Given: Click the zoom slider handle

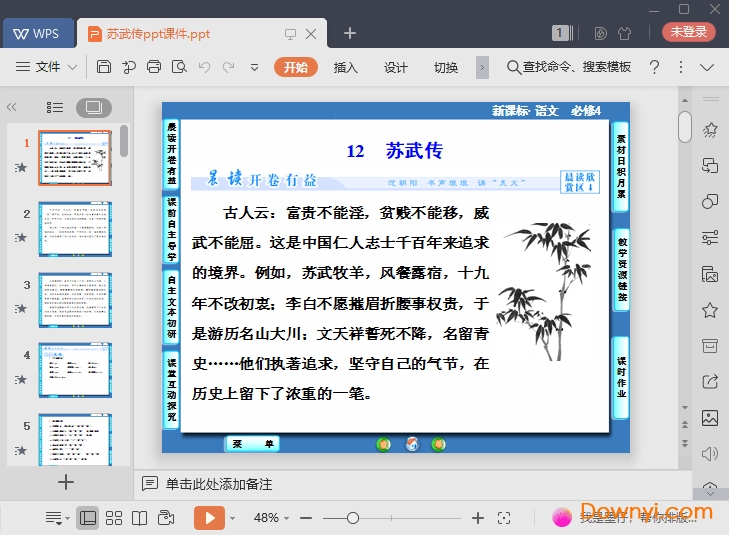Looking at the screenshot, I should (353, 518).
